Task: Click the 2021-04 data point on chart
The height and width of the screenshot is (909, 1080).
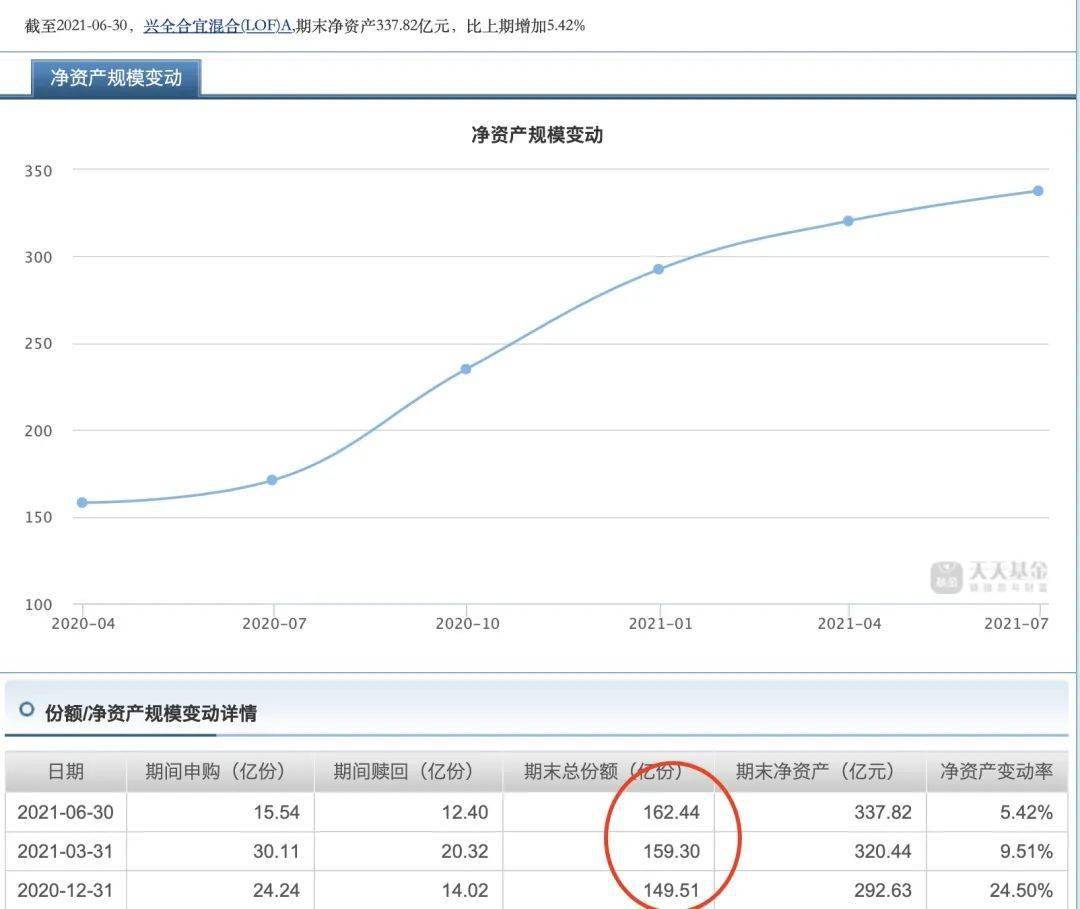Action: [x=848, y=221]
